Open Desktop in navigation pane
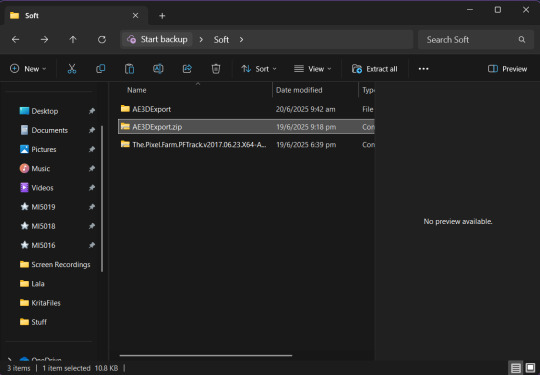Screen dimensions: 540x375 coord(45,111)
